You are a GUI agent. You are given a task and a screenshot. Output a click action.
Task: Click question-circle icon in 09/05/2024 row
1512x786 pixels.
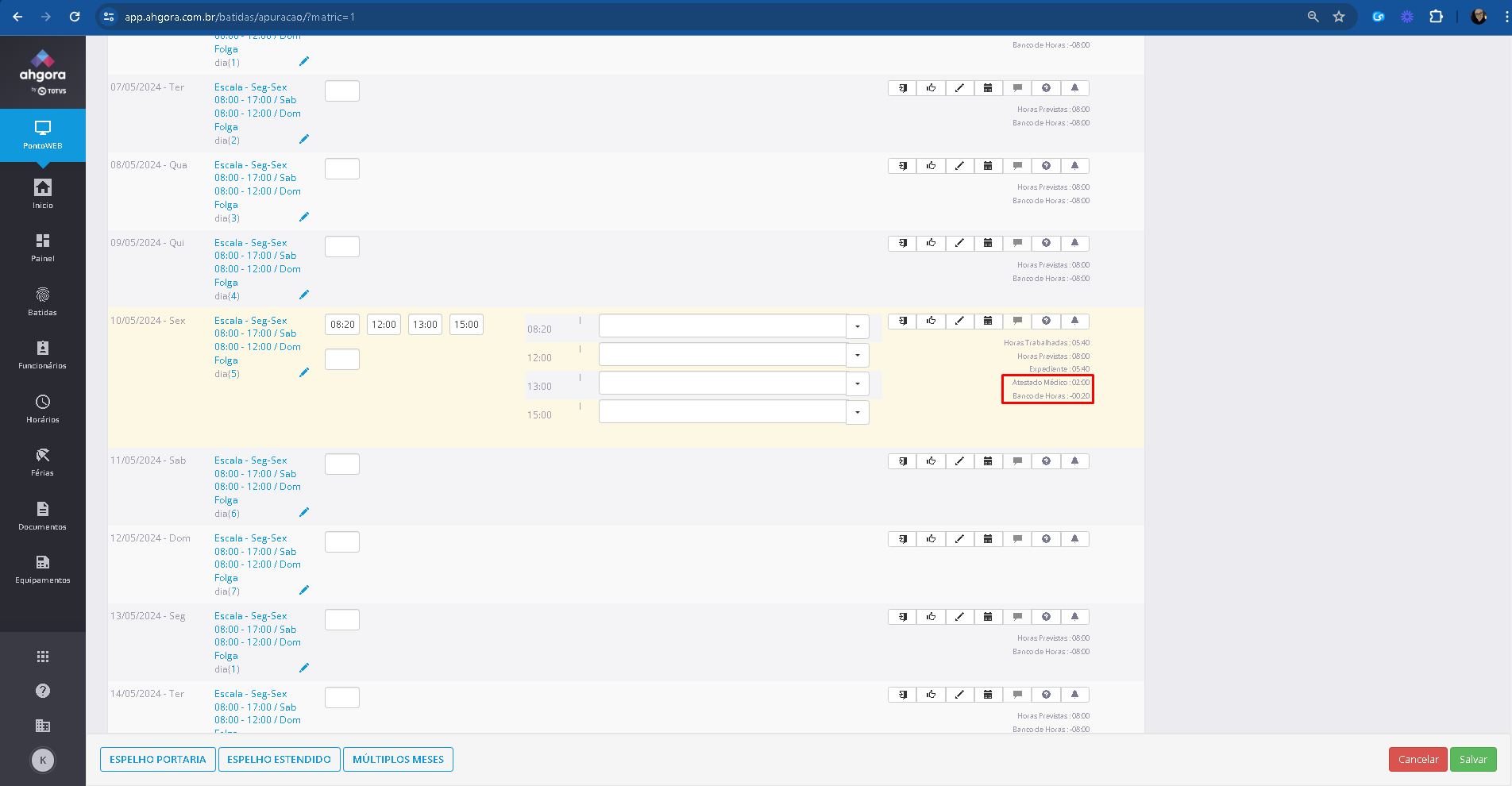tap(1046, 244)
